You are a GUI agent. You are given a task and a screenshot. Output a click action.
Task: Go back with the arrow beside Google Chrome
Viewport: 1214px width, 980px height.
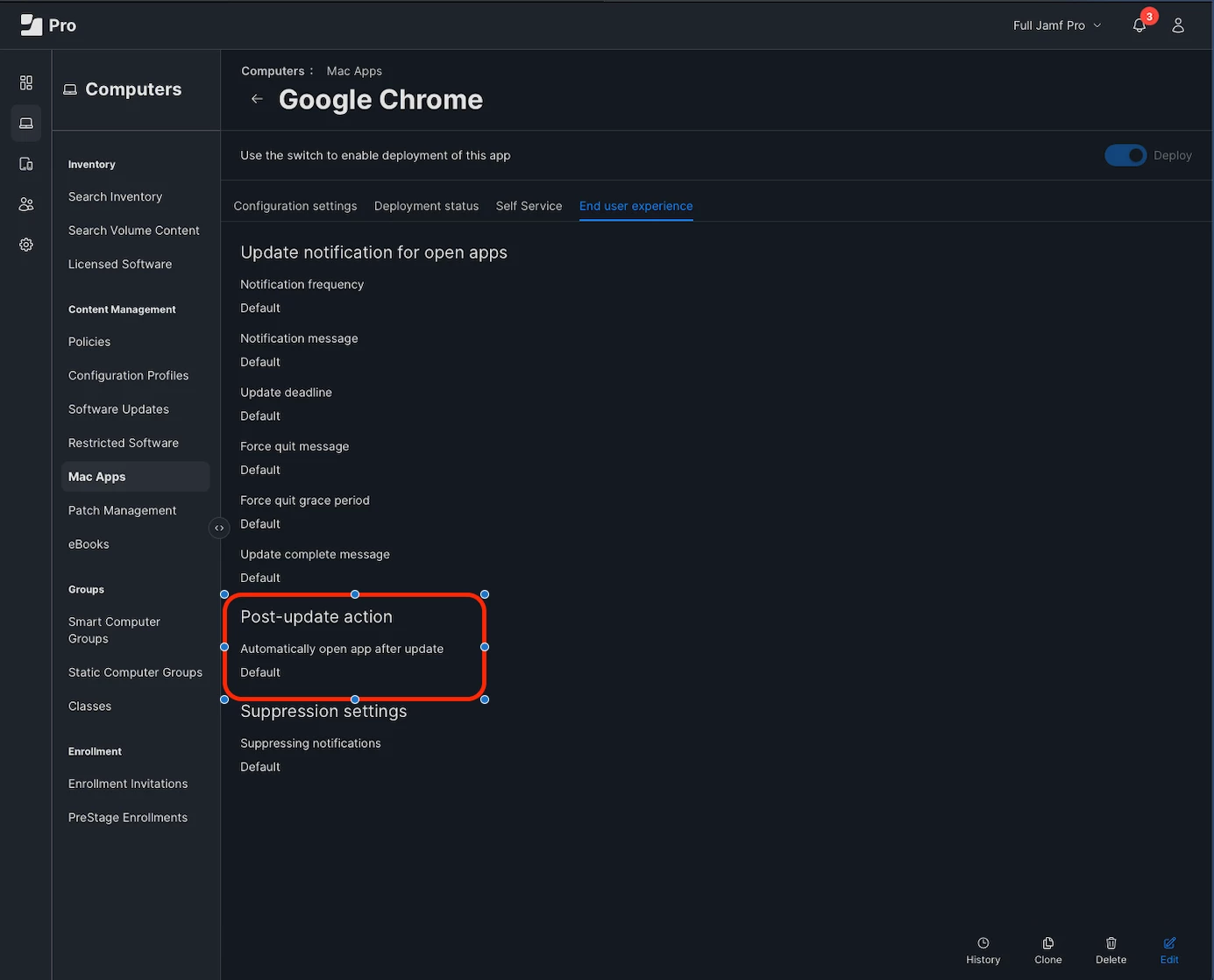pos(257,99)
